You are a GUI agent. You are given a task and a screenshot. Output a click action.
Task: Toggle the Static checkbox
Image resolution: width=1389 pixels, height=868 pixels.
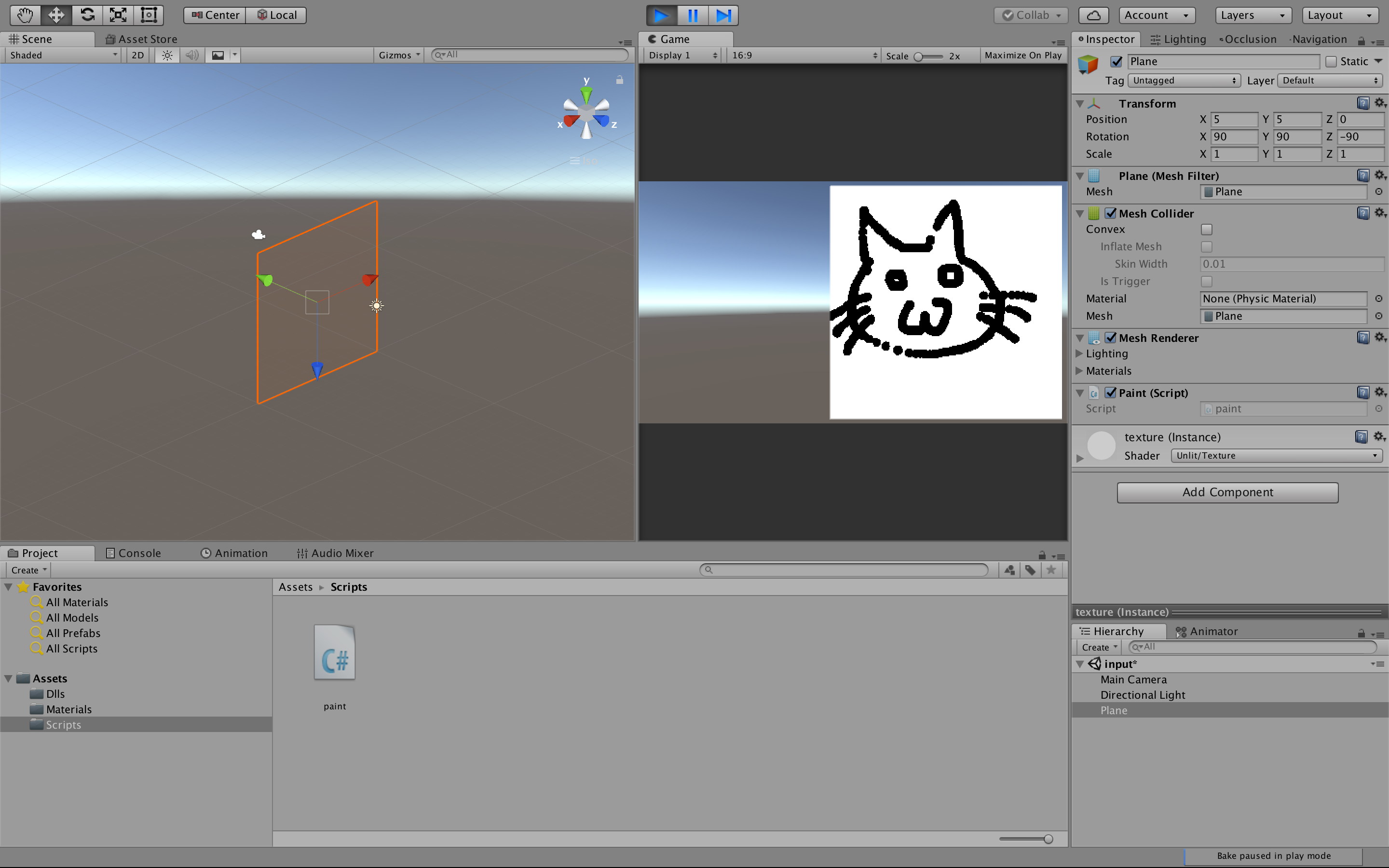point(1331,61)
